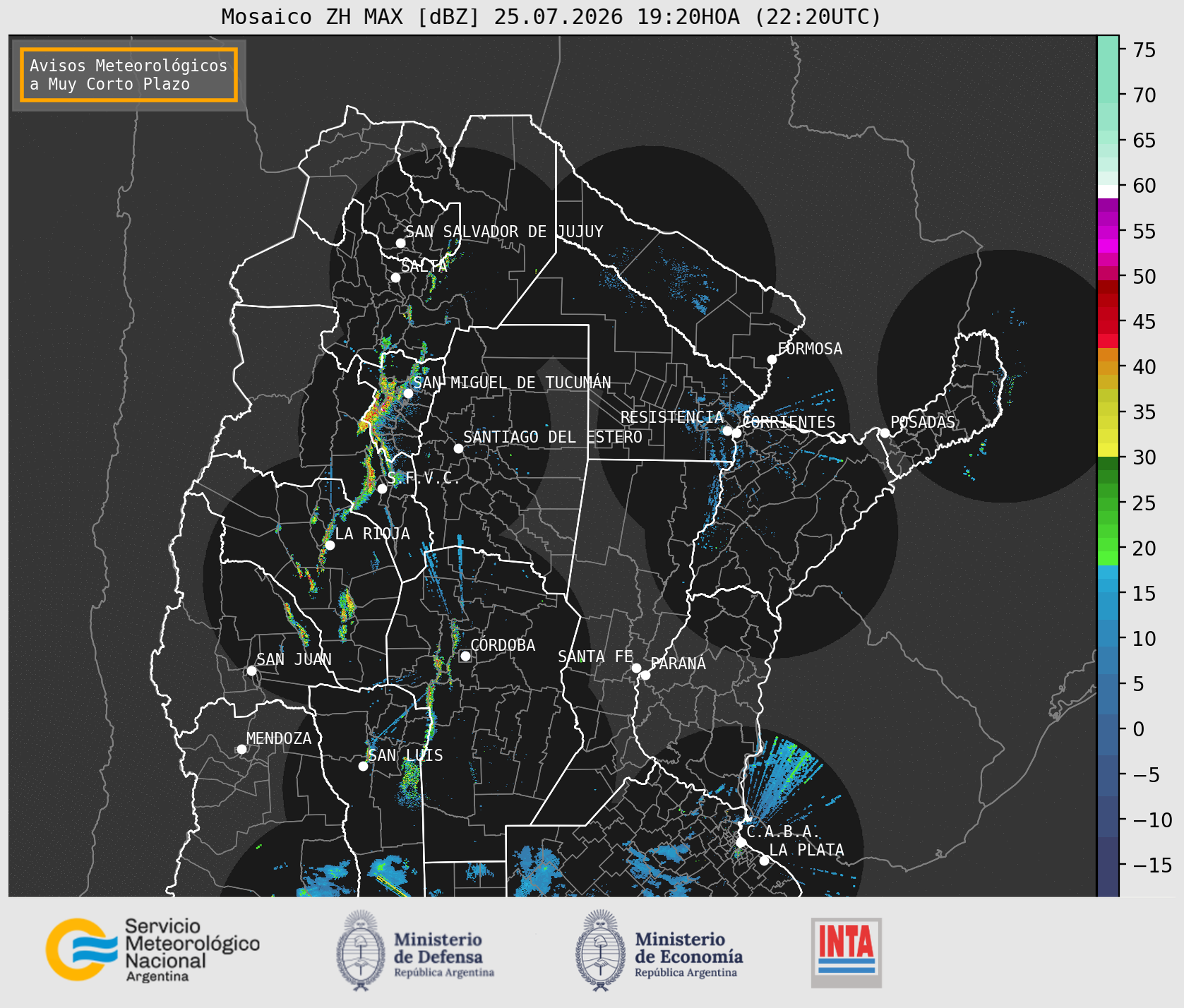Click the MENDOZA label text
This screenshot has width=1184, height=1008.
(x=279, y=738)
